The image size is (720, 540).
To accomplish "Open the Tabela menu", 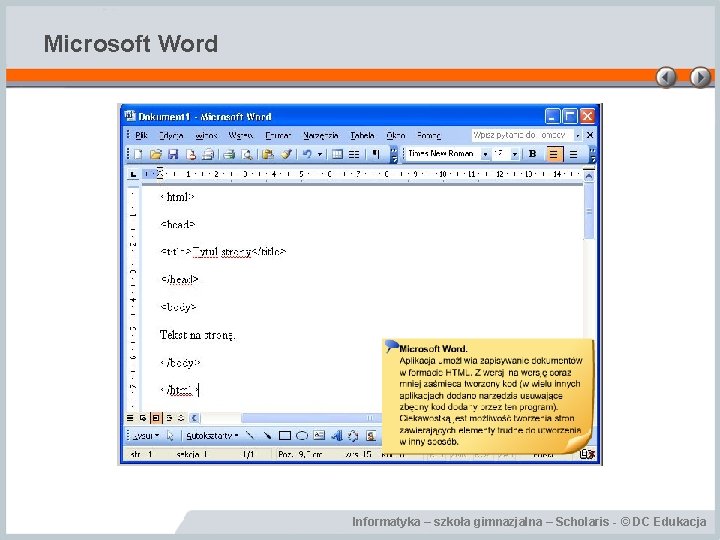I will (362, 135).
